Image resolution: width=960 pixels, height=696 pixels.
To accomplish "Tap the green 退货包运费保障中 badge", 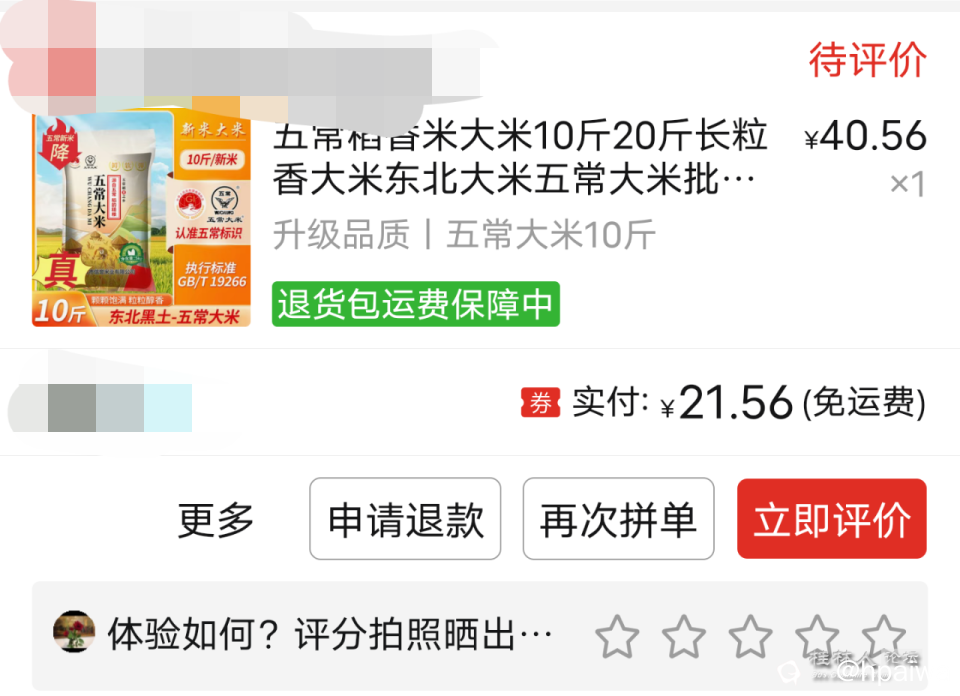I will [x=416, y=304].
